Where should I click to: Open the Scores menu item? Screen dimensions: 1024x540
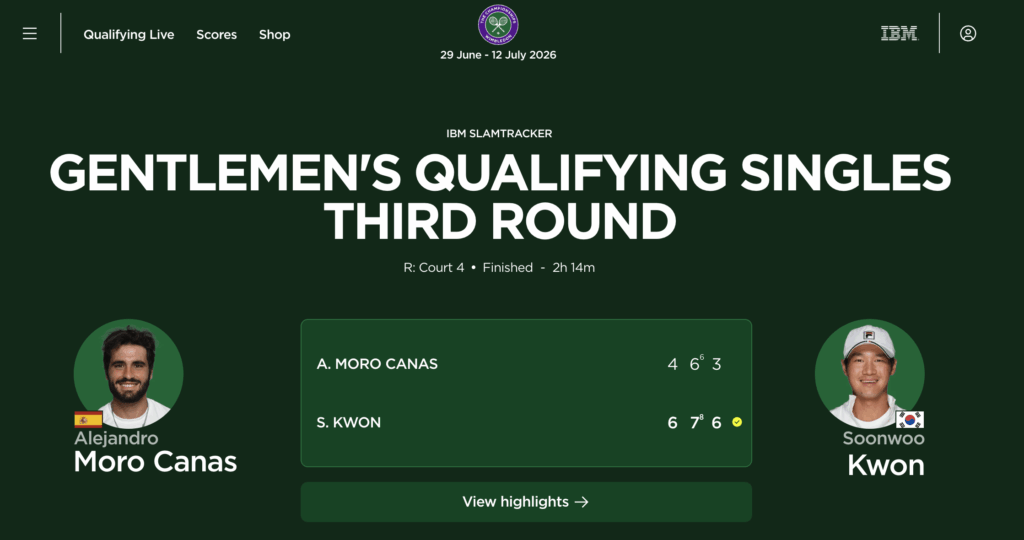click(217, 35)
